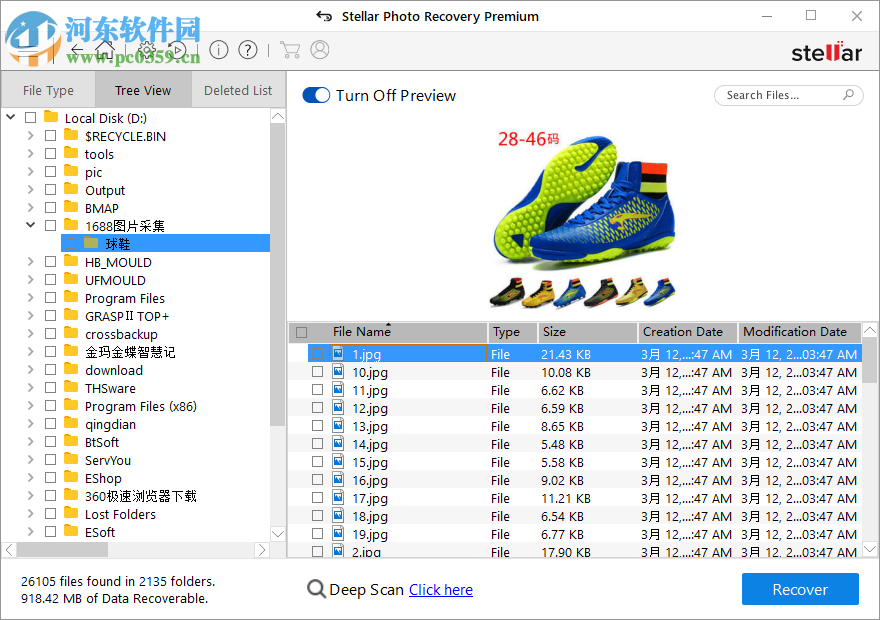Image resolution: width=880 pixels, height=620 pixels.
Task: Open the Home screen icon
Action: (104, 49)
